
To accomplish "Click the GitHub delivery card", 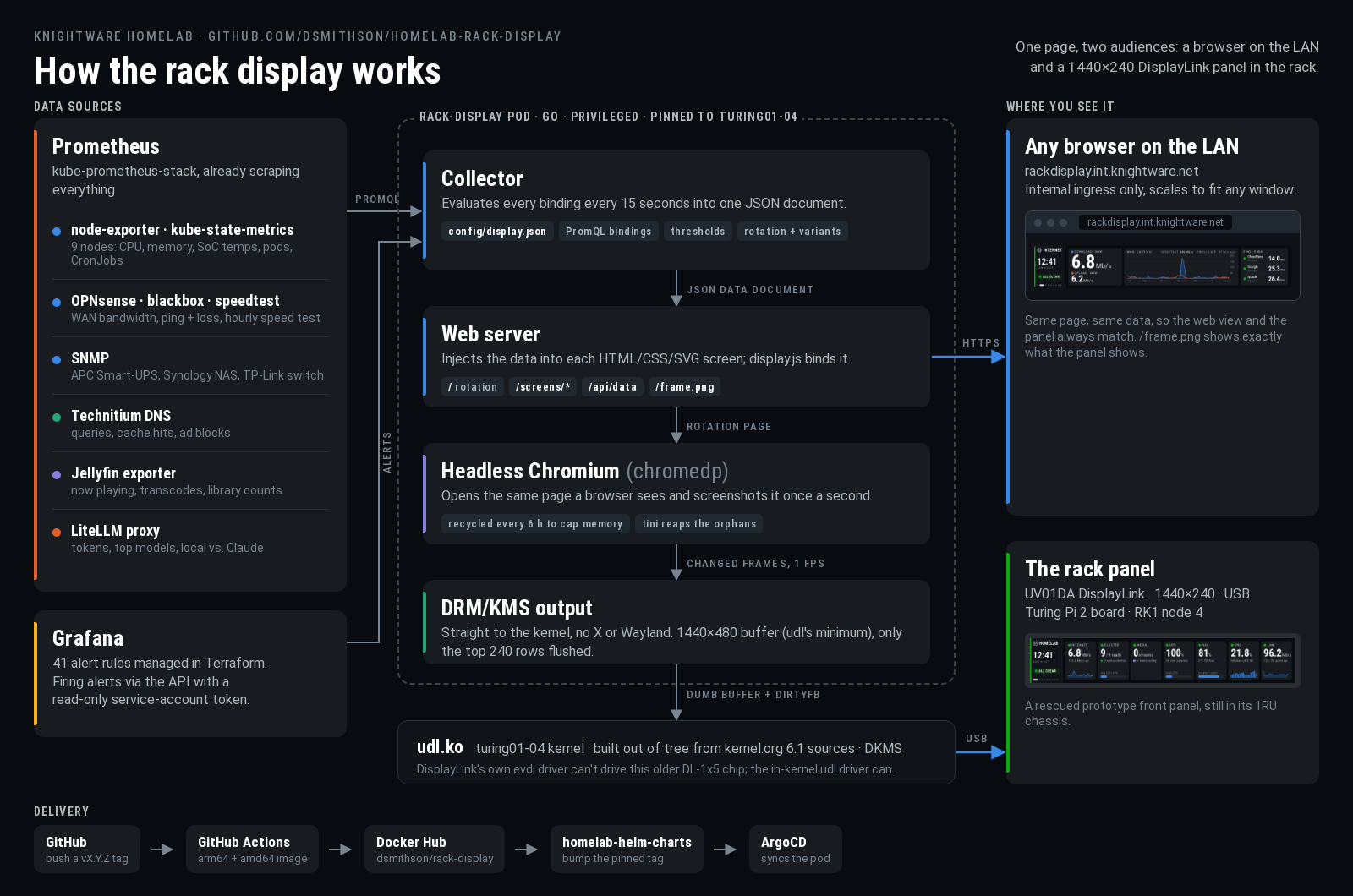I will pyautogui.click(x=87, y=849).
